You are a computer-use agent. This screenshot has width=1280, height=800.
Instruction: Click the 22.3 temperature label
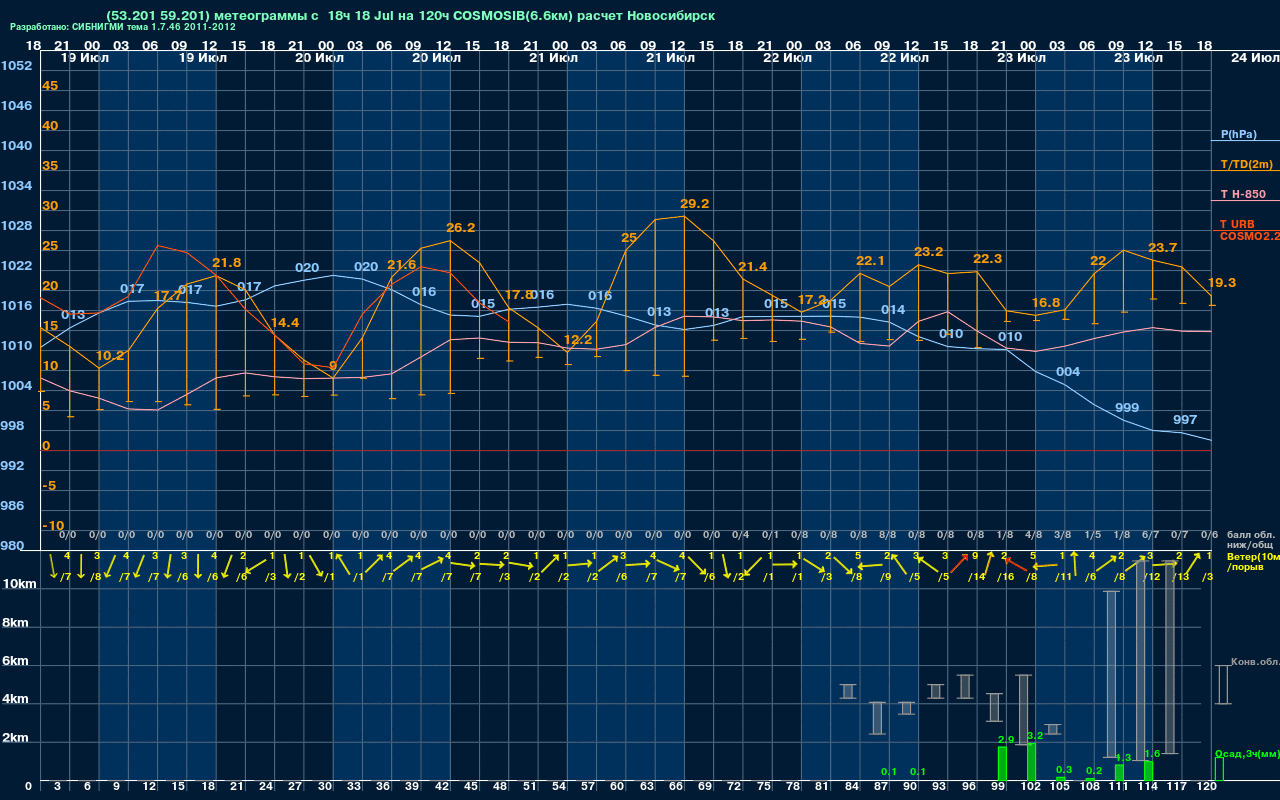point(987,259)
